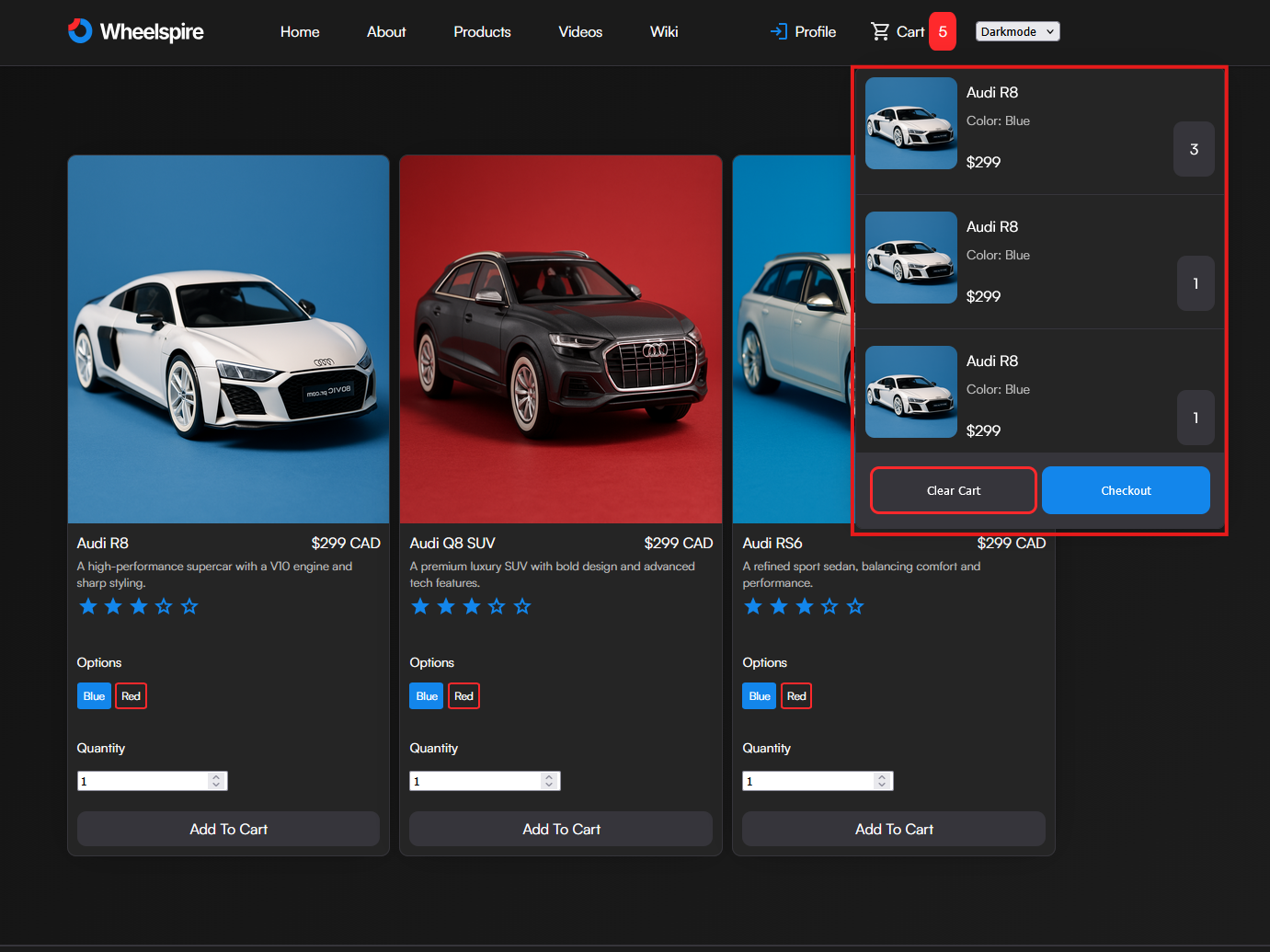Decrease Audi RS6 quantity with stepper arrow
Image resolution: width=1270 pixels, height=952 pixels.
[x=881, y=785]
